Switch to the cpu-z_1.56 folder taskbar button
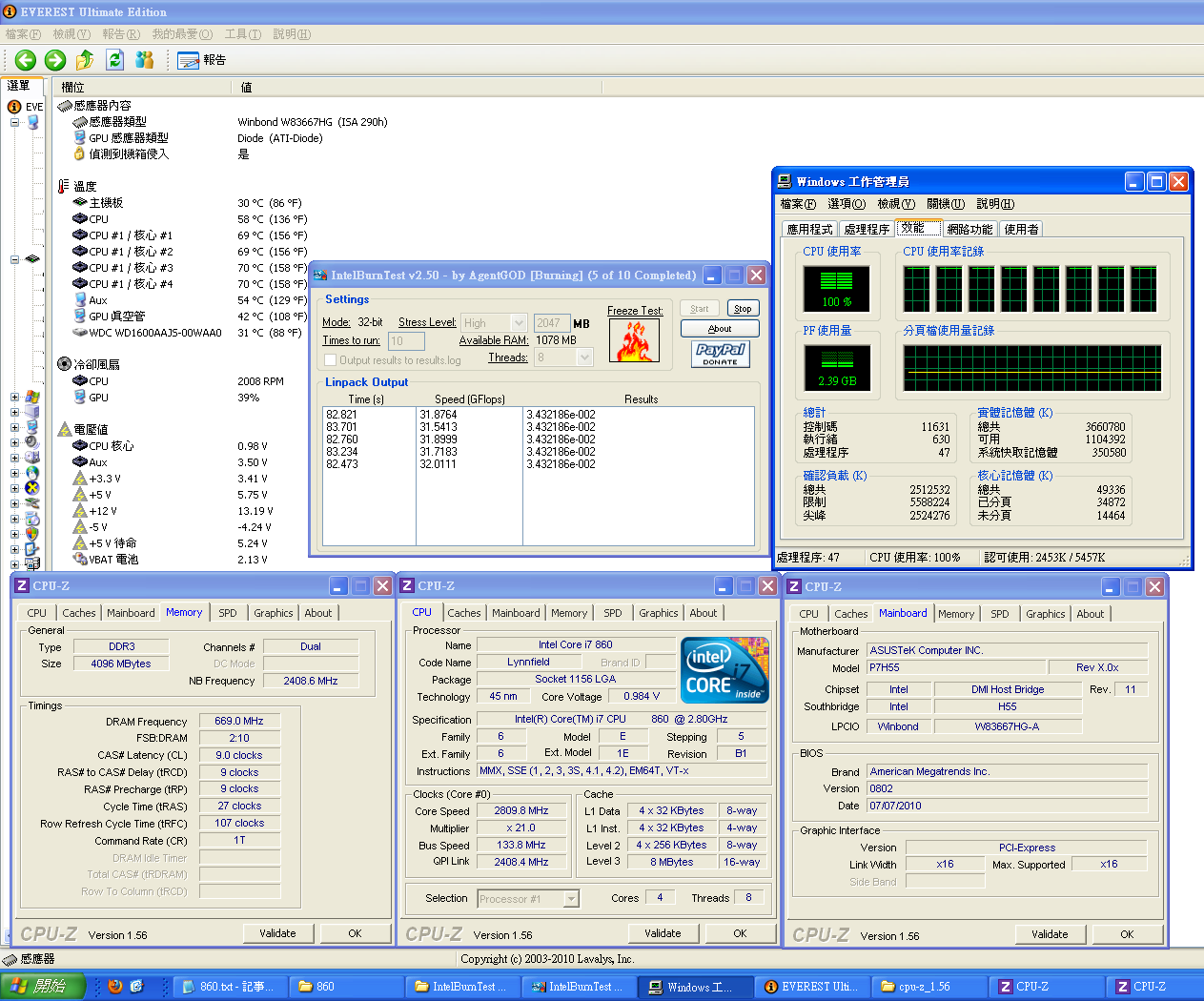Image resolution: width=1204 pixels, height=1001 pixels. 929,987
